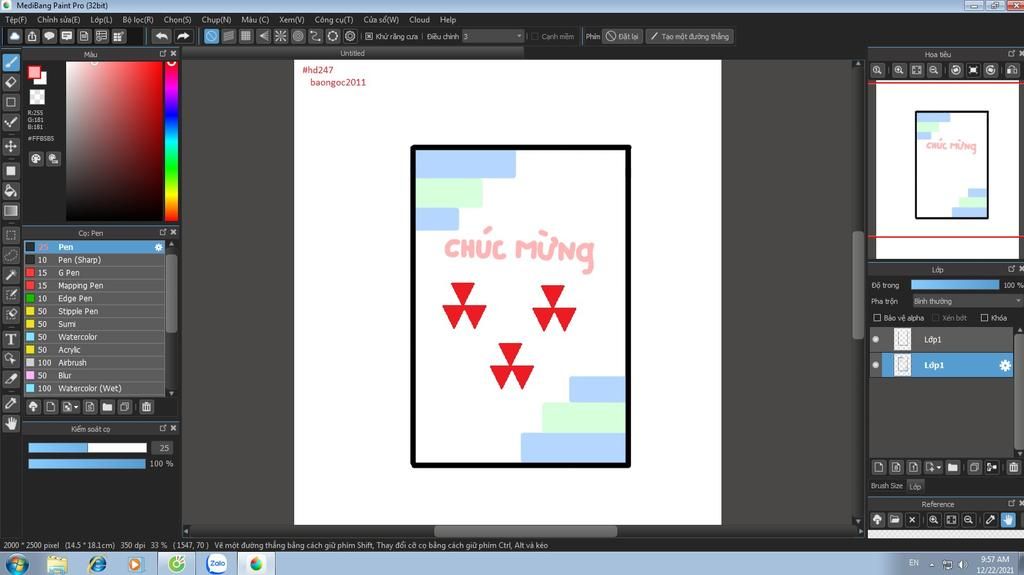Click Tạo một đường thẳng button
The height and width of the screenshot is (575, 1024).
(x=690, y=36)
